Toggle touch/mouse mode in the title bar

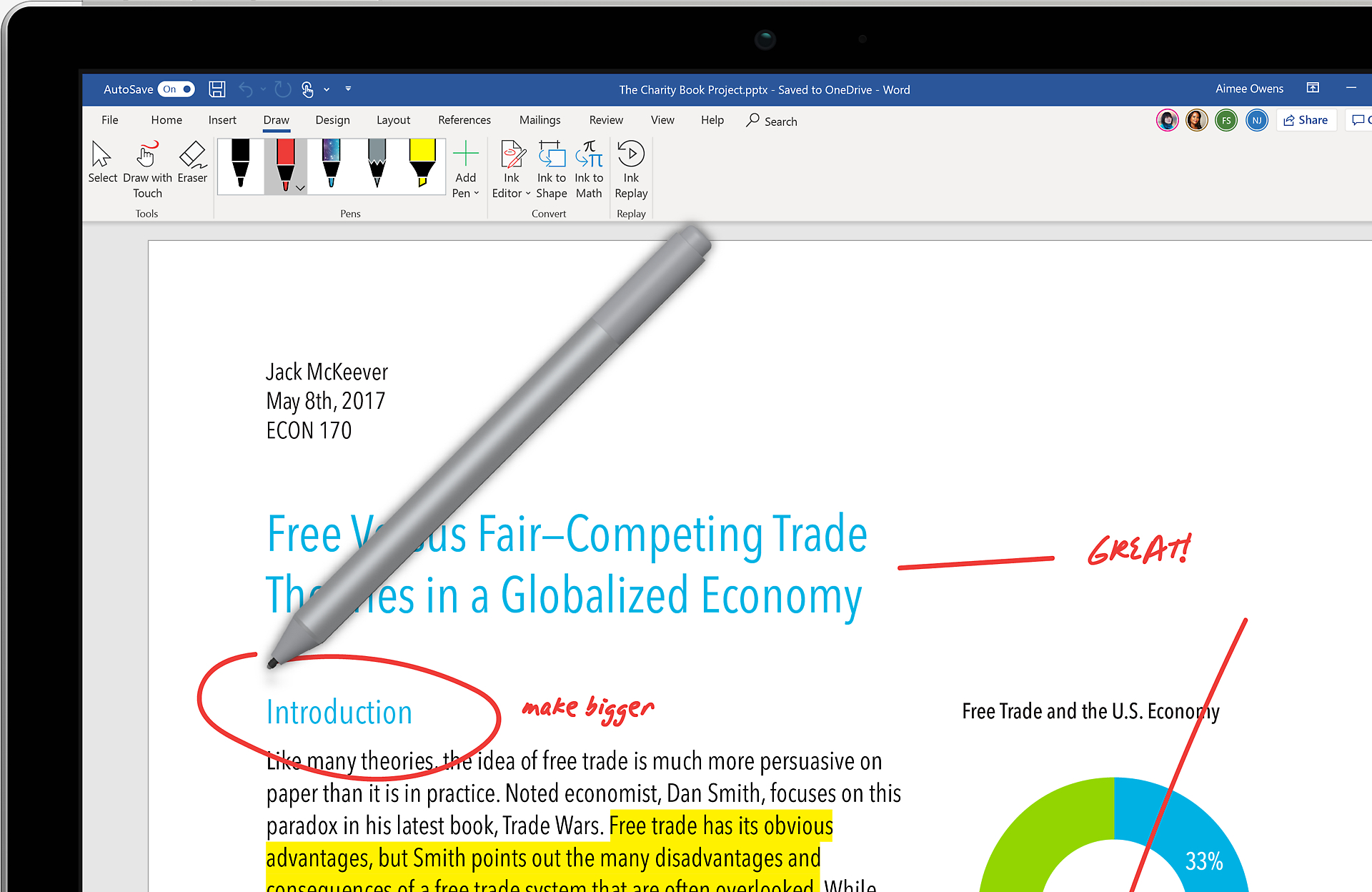coord(307,89)
